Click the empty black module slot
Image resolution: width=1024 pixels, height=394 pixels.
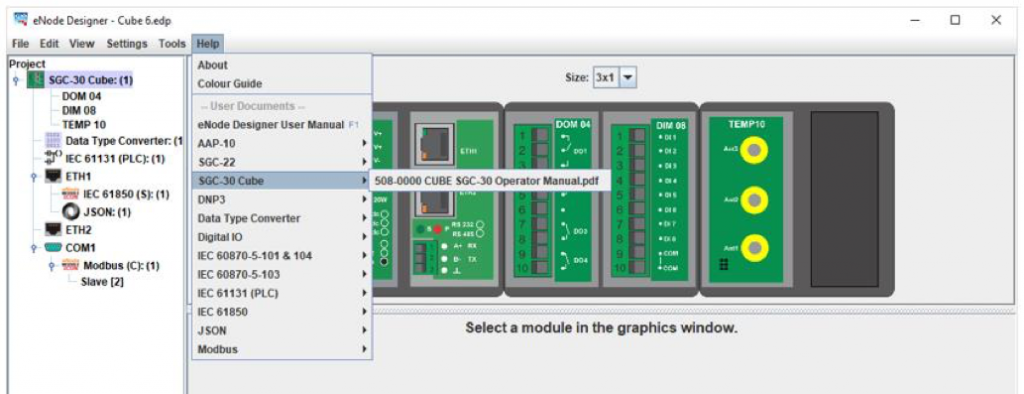(x=844, y=199)
